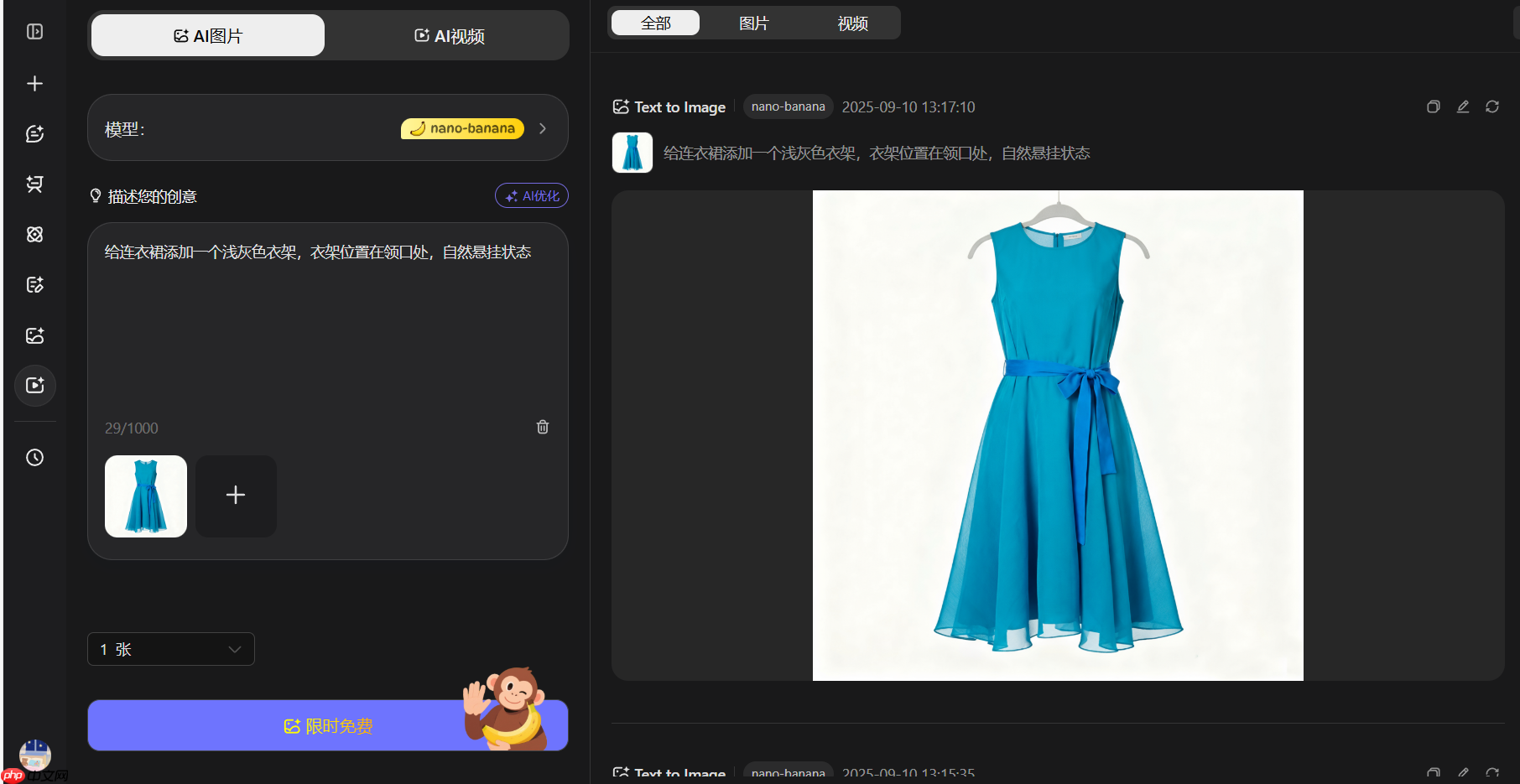Clear the prompt with the trash icon

tap(543, 427)
